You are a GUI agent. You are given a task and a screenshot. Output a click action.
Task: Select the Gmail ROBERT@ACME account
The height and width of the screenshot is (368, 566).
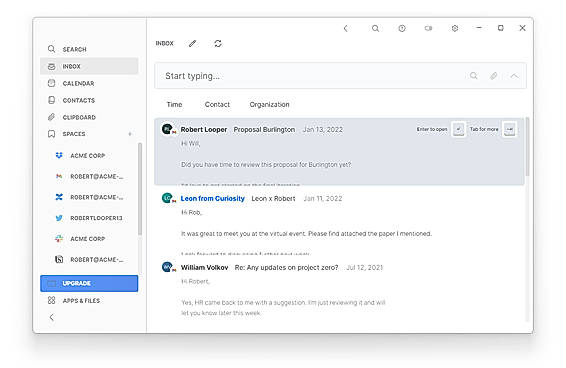click(89, 176)
